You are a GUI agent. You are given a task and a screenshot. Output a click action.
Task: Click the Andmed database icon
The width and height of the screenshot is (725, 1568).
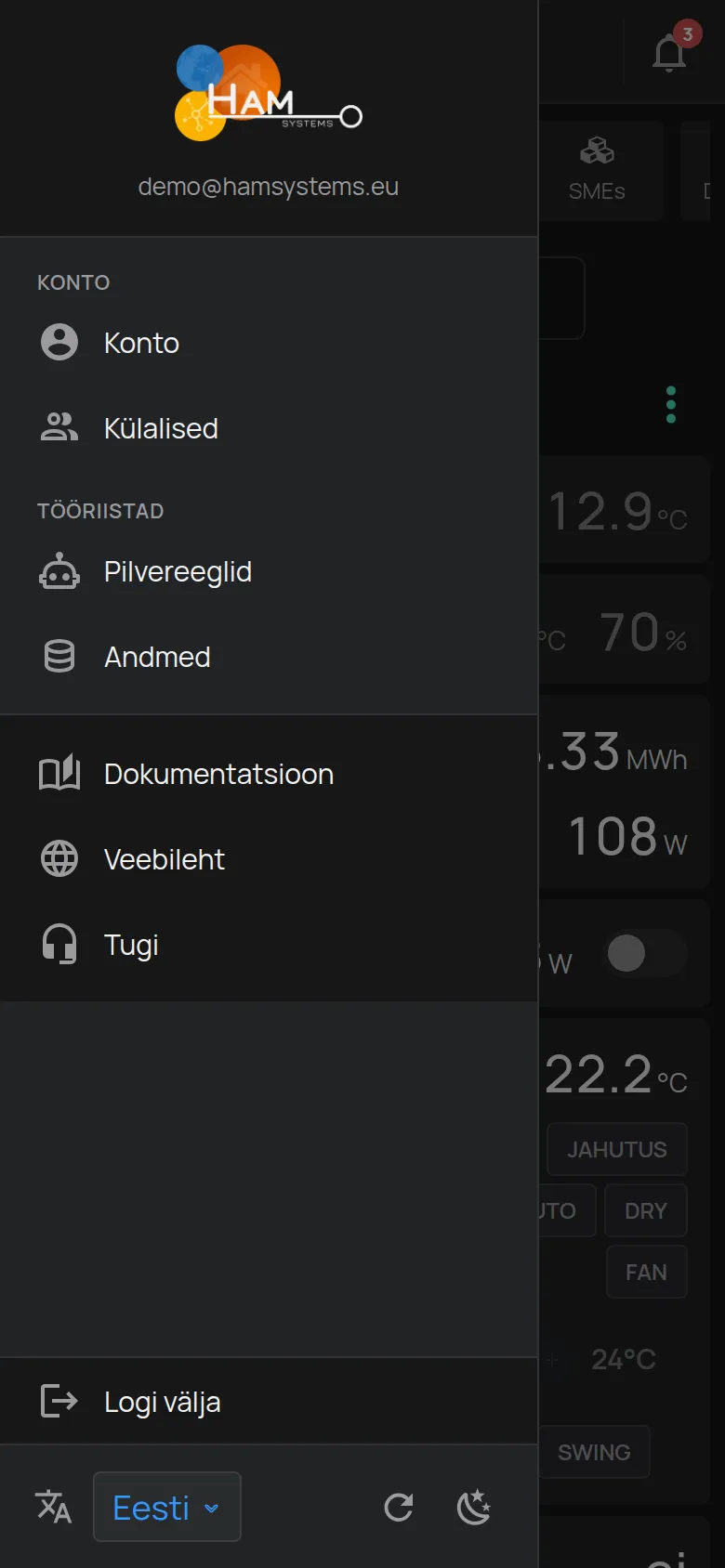click(x=59, y=657)
